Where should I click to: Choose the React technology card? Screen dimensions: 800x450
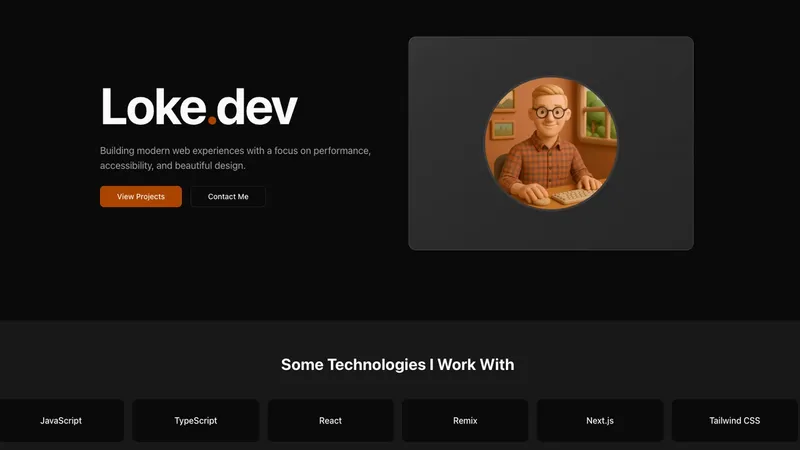point(331,420)
